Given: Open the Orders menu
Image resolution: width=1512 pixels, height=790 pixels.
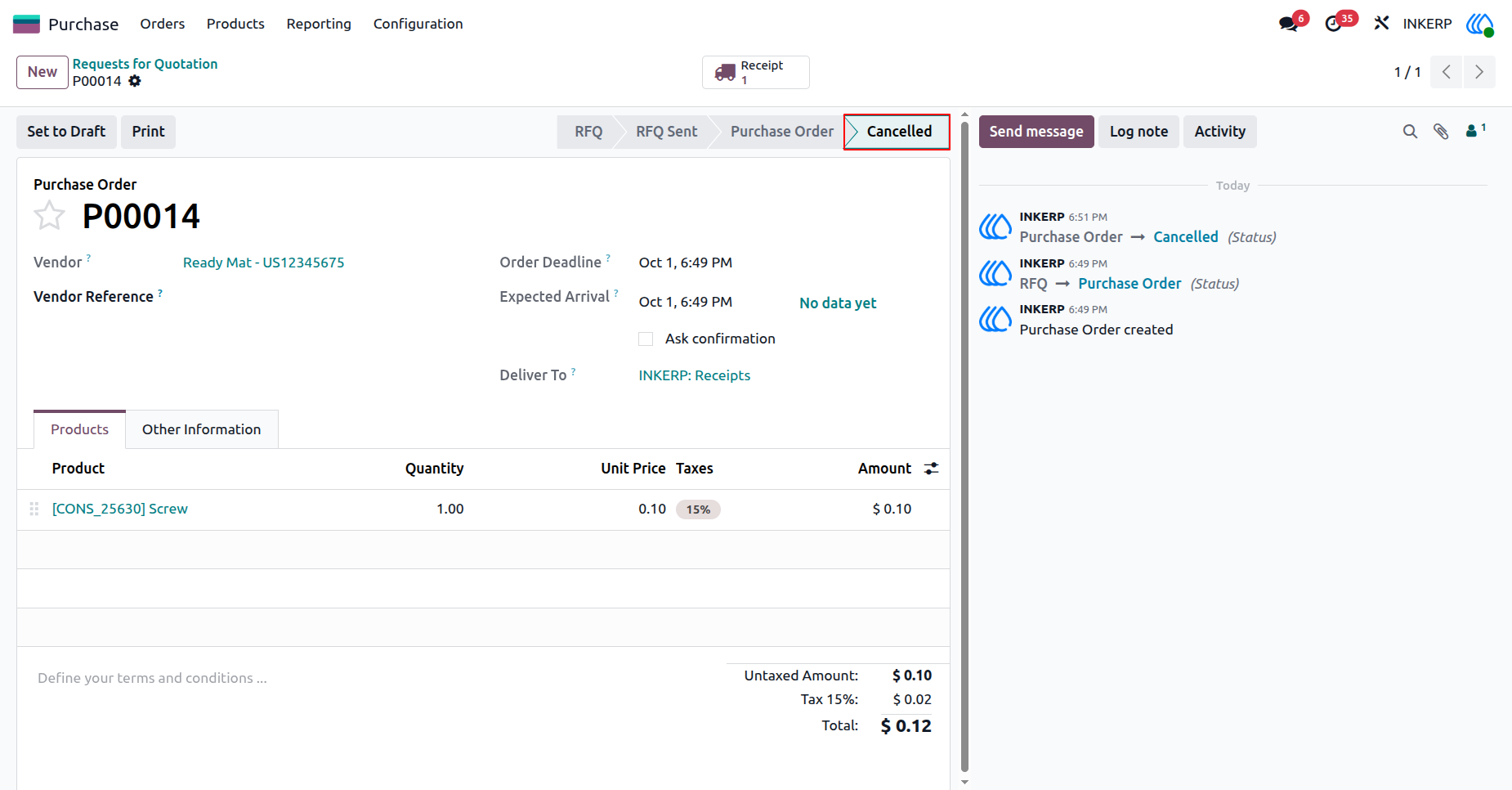Looking at the screenshot, I should click(x=163, y=24).
